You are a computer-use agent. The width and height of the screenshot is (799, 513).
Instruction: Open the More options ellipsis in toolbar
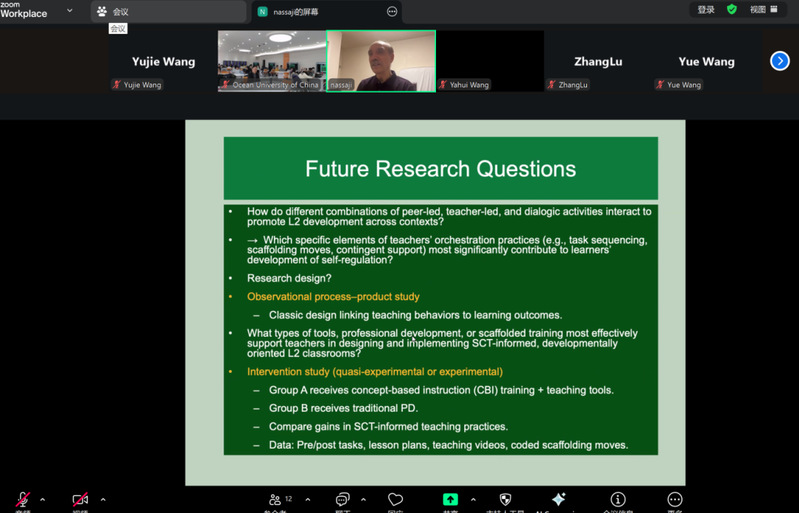(675, 499)
